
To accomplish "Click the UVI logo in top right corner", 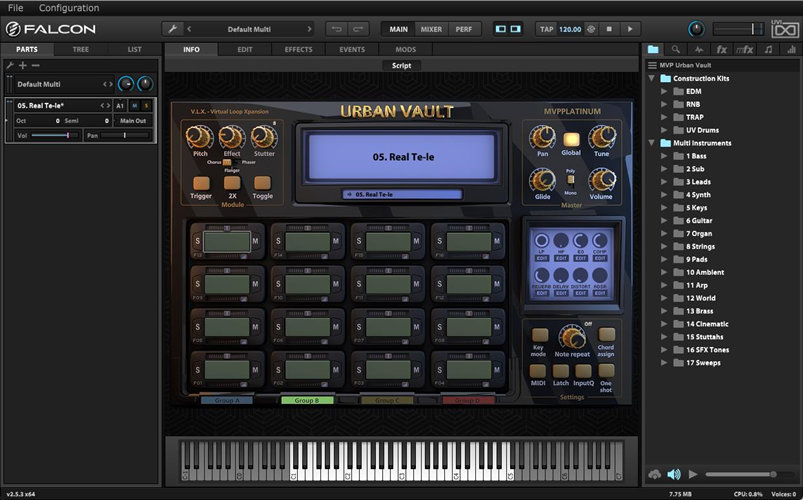I will (784, 29).
